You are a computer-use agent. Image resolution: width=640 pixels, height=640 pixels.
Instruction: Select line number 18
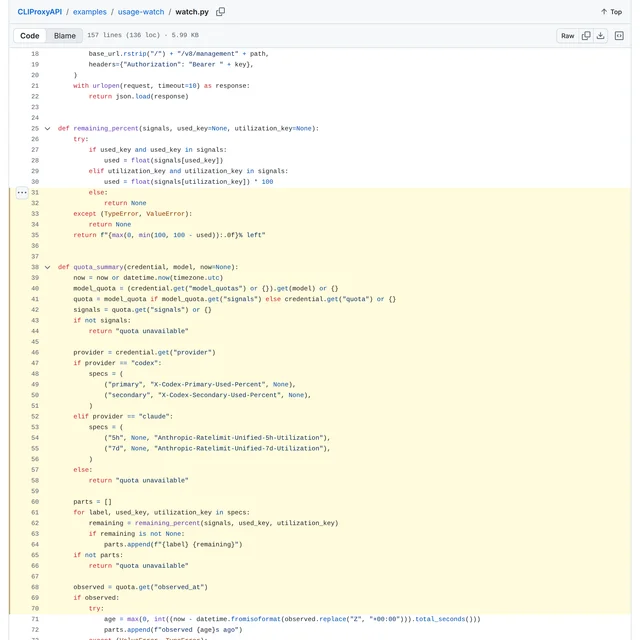[35, 54]
